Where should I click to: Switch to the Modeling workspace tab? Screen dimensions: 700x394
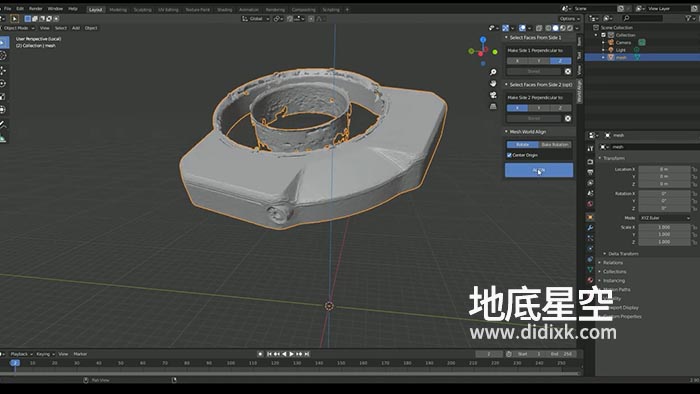click(118, 9)
